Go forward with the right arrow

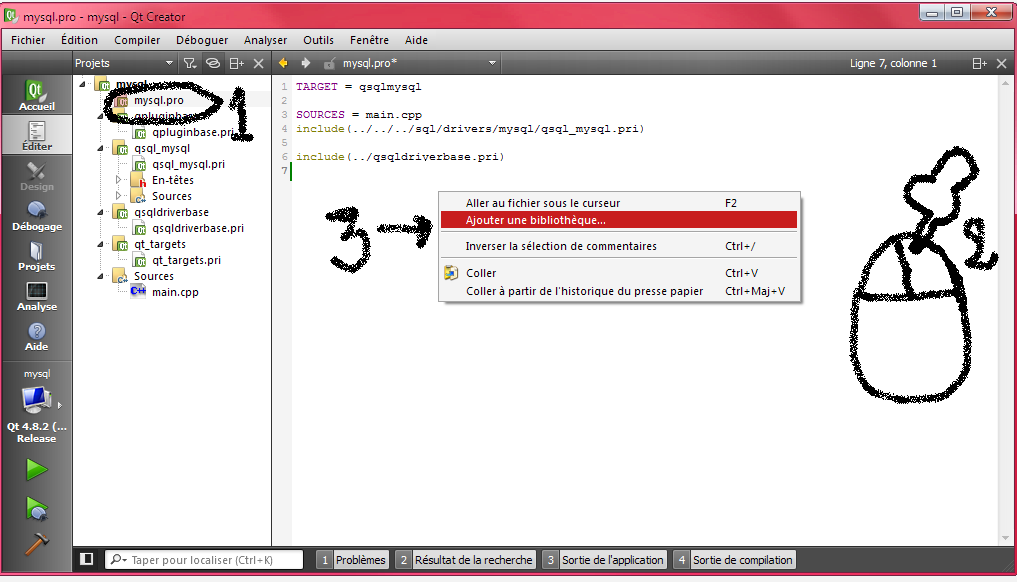point(305,63)
